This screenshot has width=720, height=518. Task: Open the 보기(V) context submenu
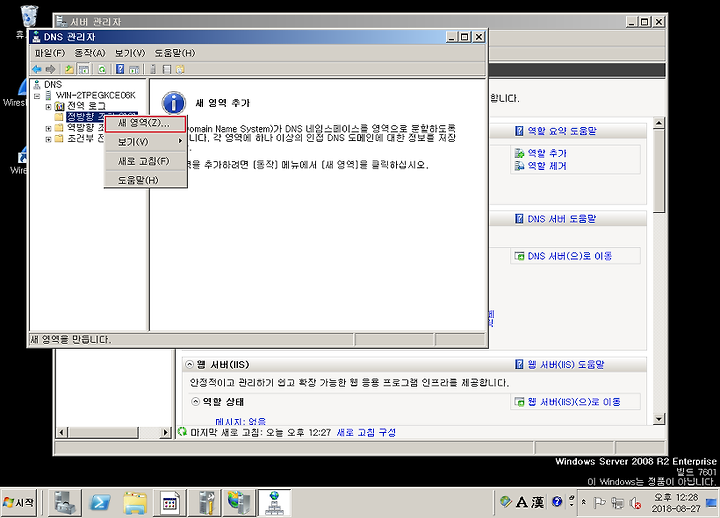[x=146, y=142]
